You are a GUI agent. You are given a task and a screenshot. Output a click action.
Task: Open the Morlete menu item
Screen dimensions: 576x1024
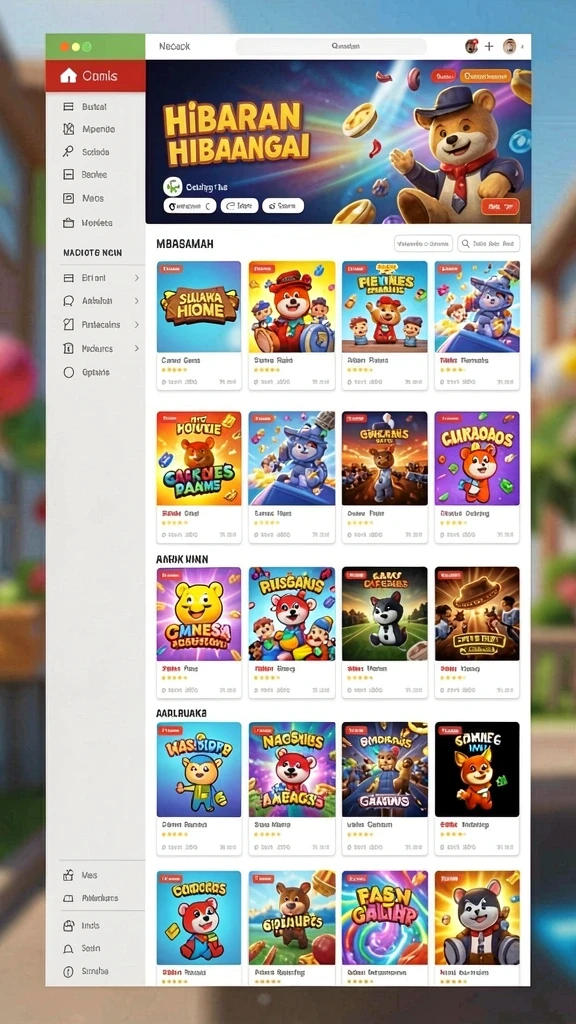click(95, 223)
